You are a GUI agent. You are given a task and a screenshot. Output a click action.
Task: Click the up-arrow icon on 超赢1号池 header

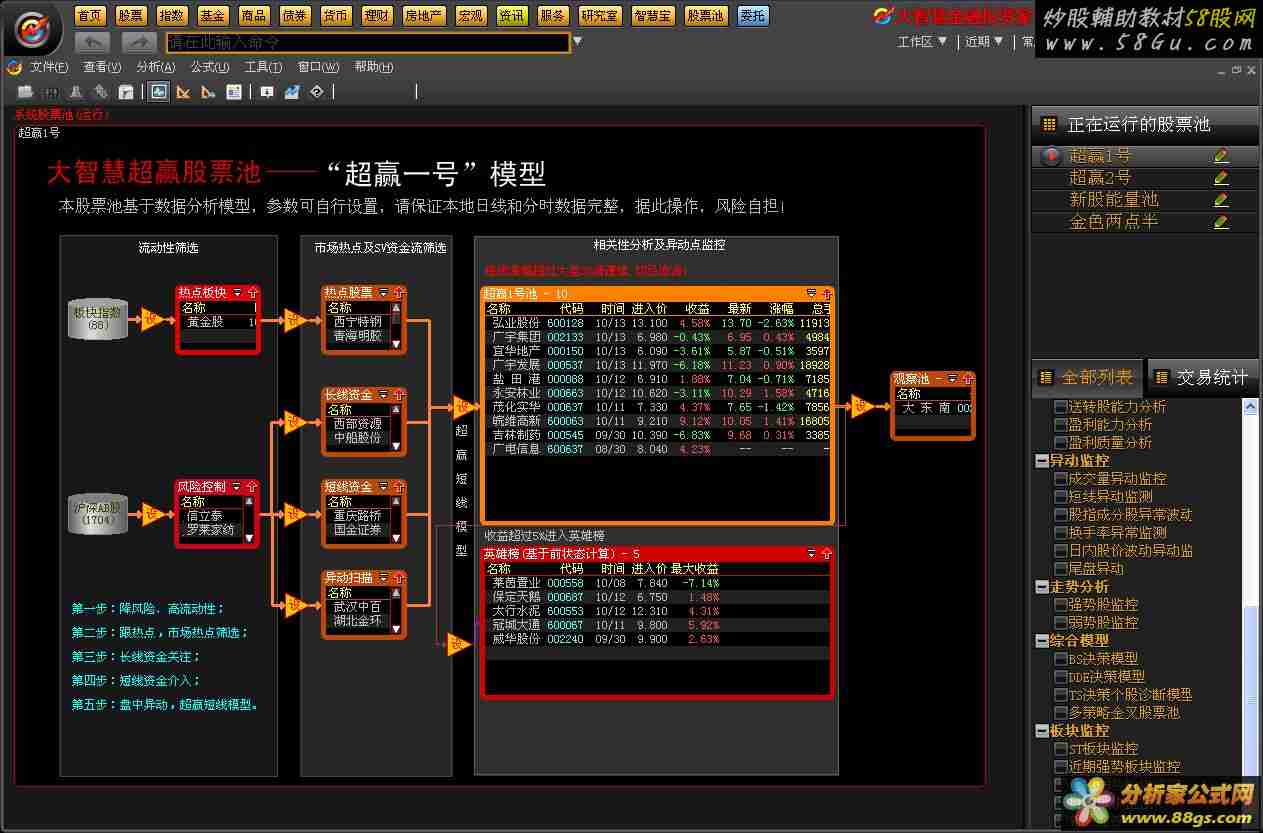coord(826,293)
